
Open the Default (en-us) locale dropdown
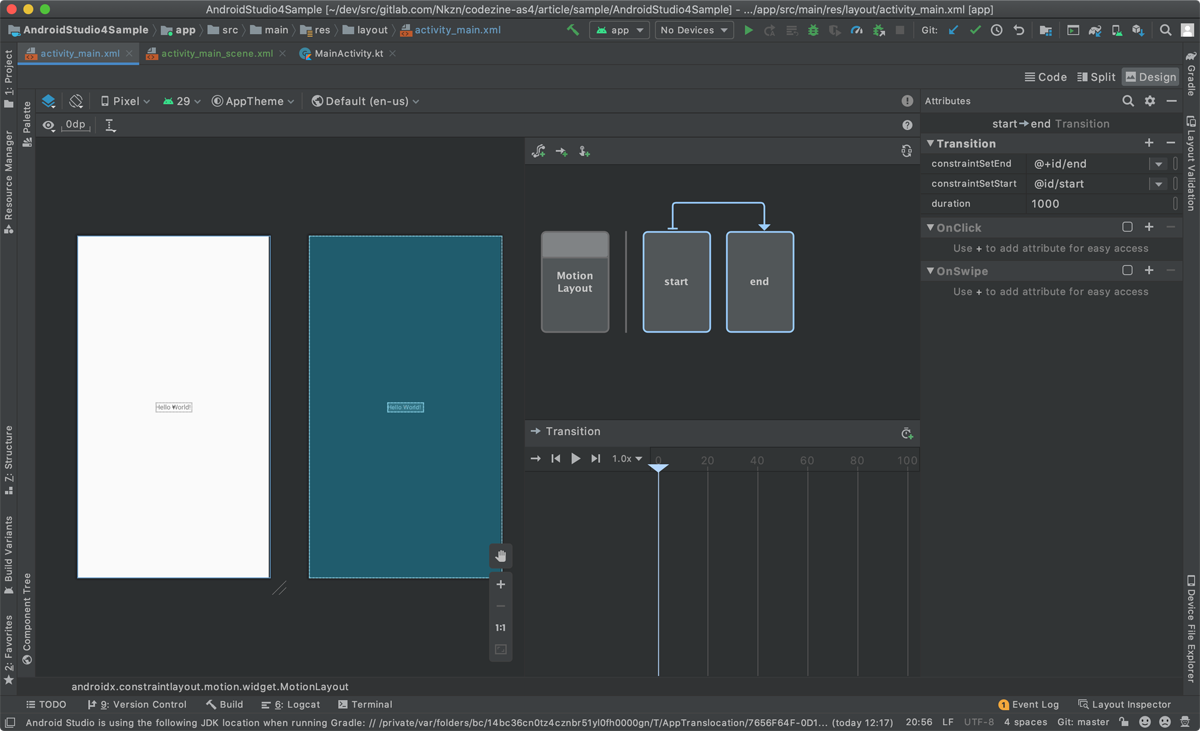pos(366,101)
